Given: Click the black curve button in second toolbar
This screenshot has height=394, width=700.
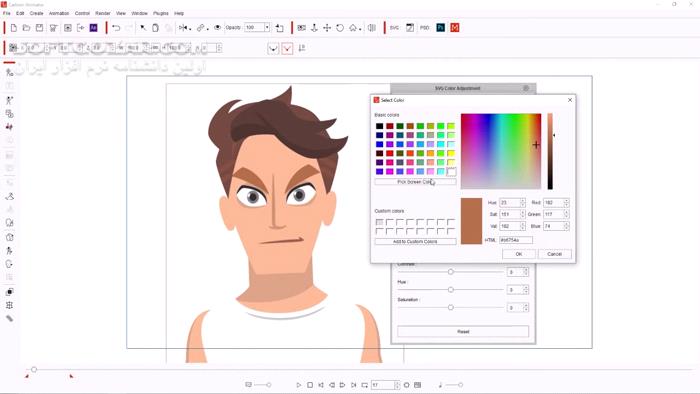Looking at the screenshot, I should [273, 48].
